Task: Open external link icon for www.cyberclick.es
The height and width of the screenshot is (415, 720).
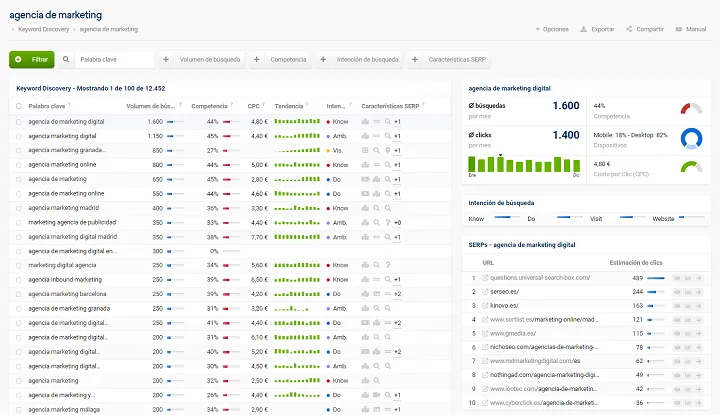Action: [484, 403]
